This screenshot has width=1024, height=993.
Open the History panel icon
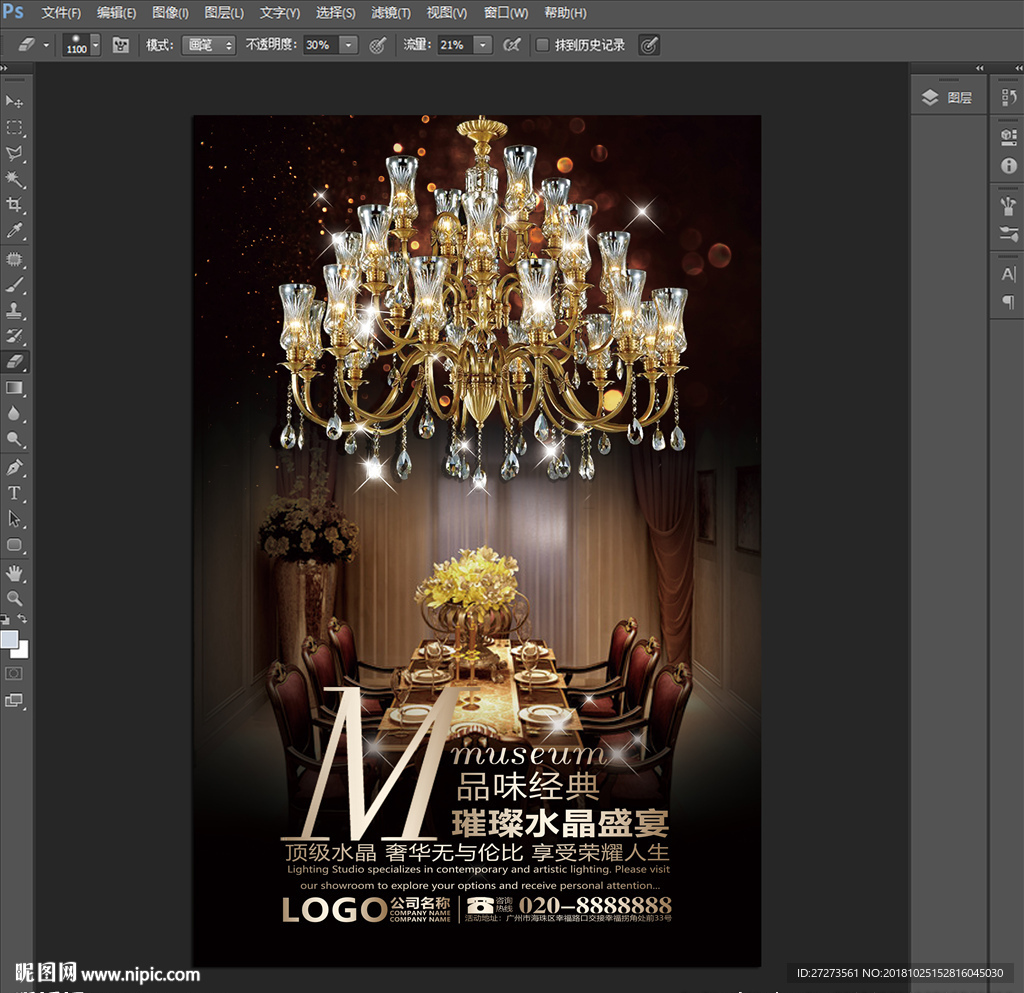[x=1008, y=98]
